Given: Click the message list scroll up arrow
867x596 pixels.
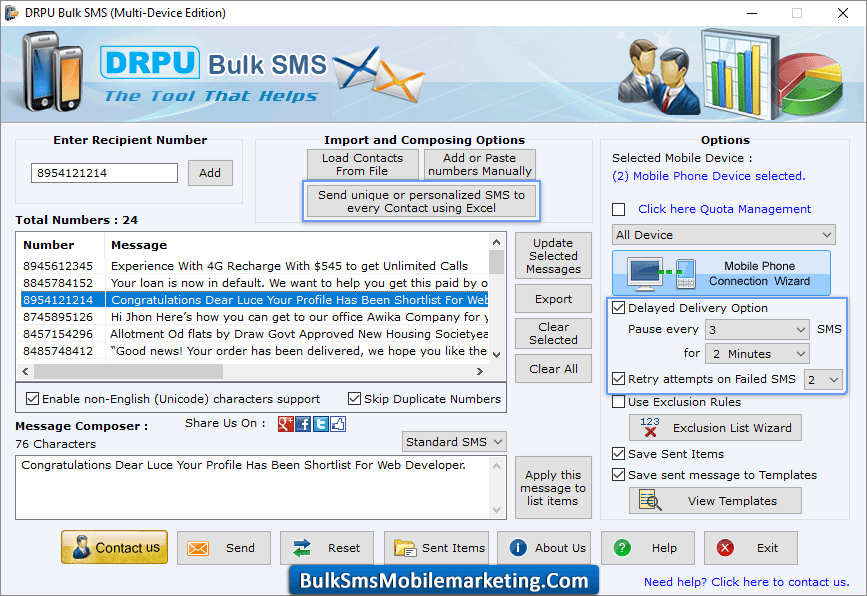Looking at the screenshot, I should click(497, 242).
